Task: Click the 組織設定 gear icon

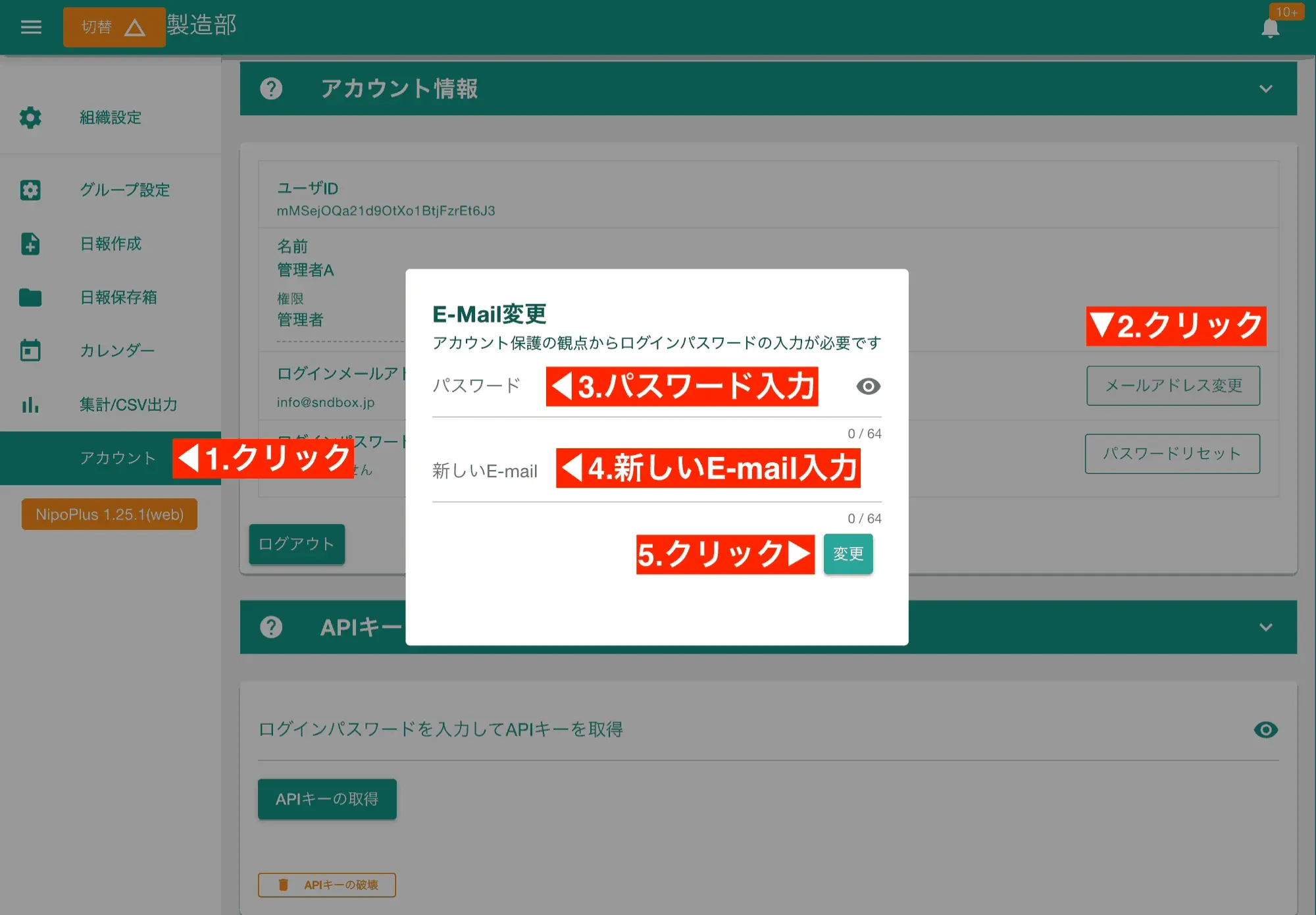Action: coord(30,118)
